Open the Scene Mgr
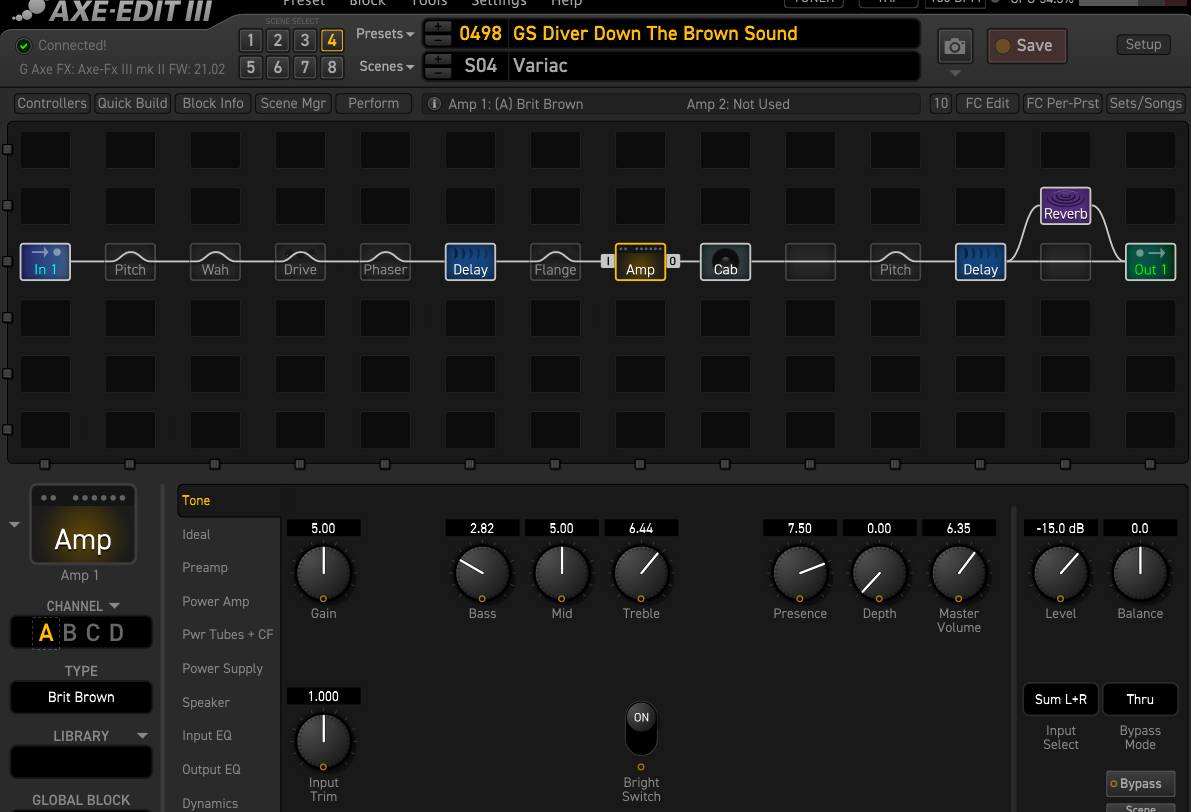Image resolution: width=1191 pixels, height=812 pixels. click(x=293, y=103)
